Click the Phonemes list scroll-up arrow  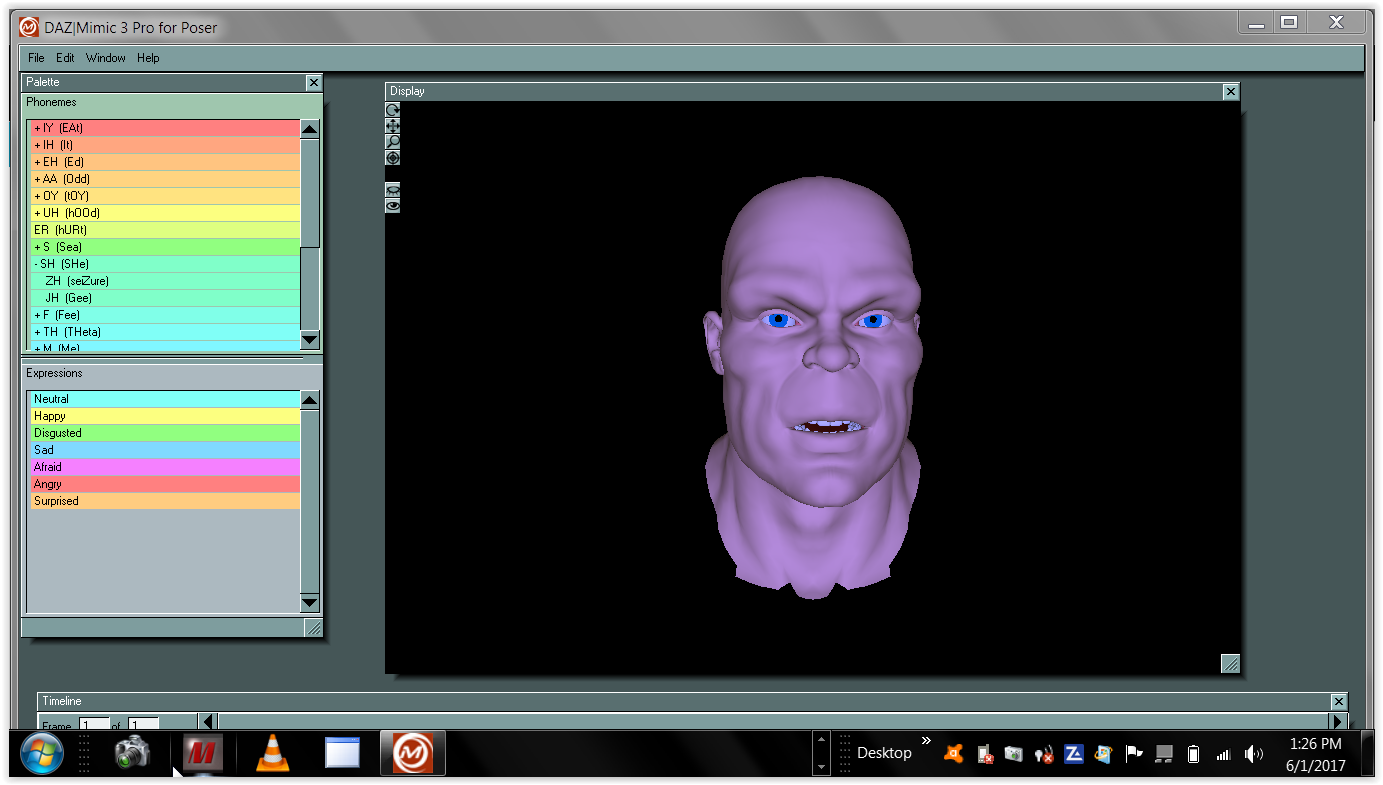tap(310, 129)
